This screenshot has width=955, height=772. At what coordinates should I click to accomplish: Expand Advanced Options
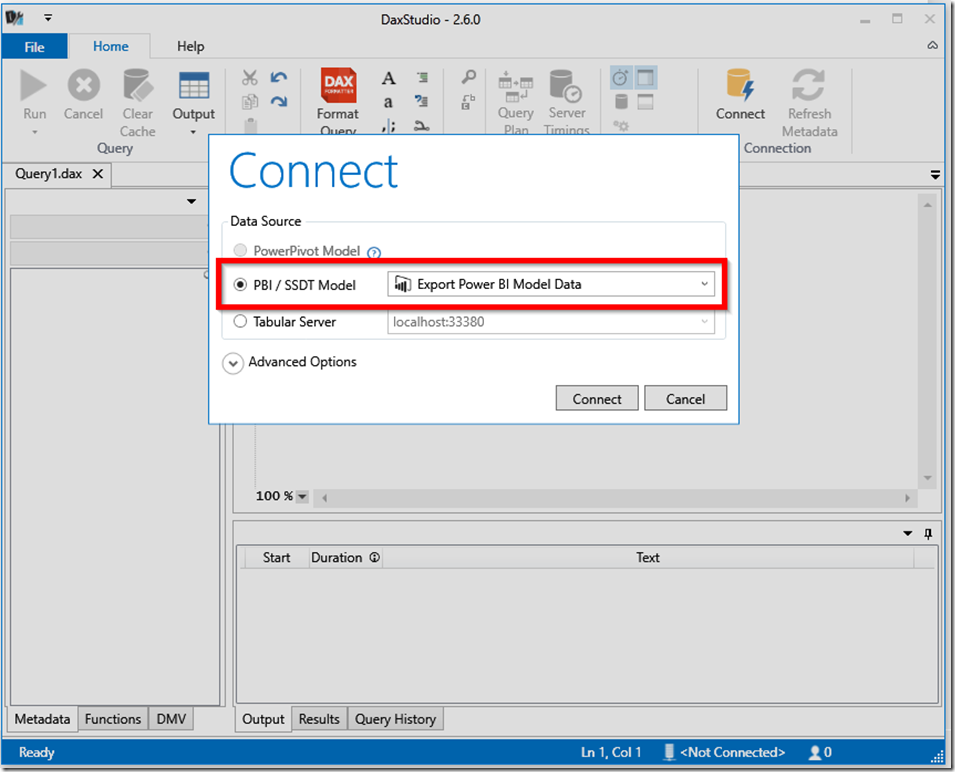233,363
